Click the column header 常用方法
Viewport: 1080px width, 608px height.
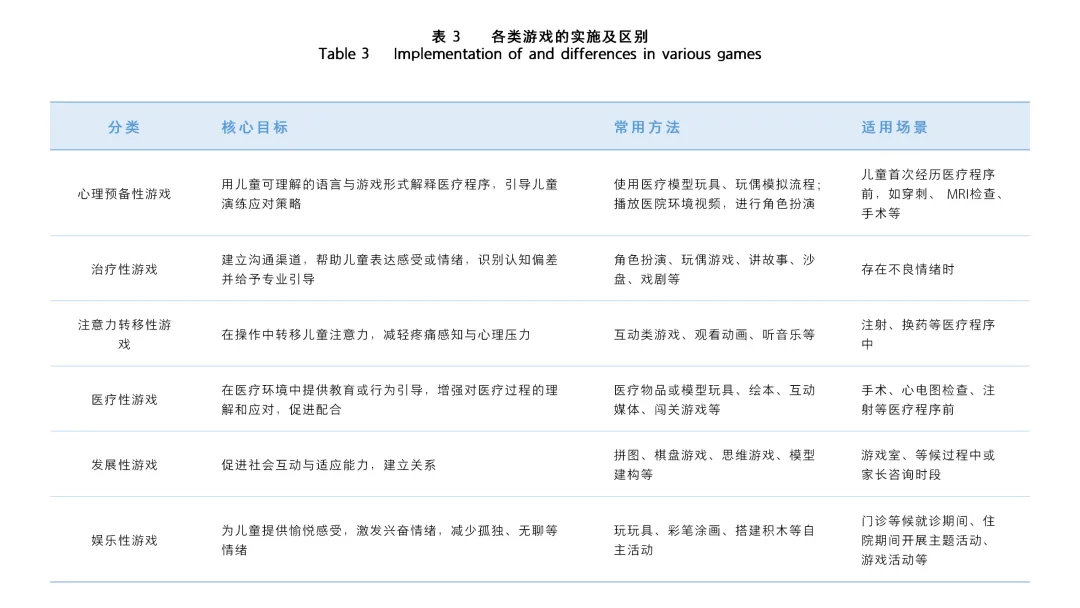tap(647, 127)
